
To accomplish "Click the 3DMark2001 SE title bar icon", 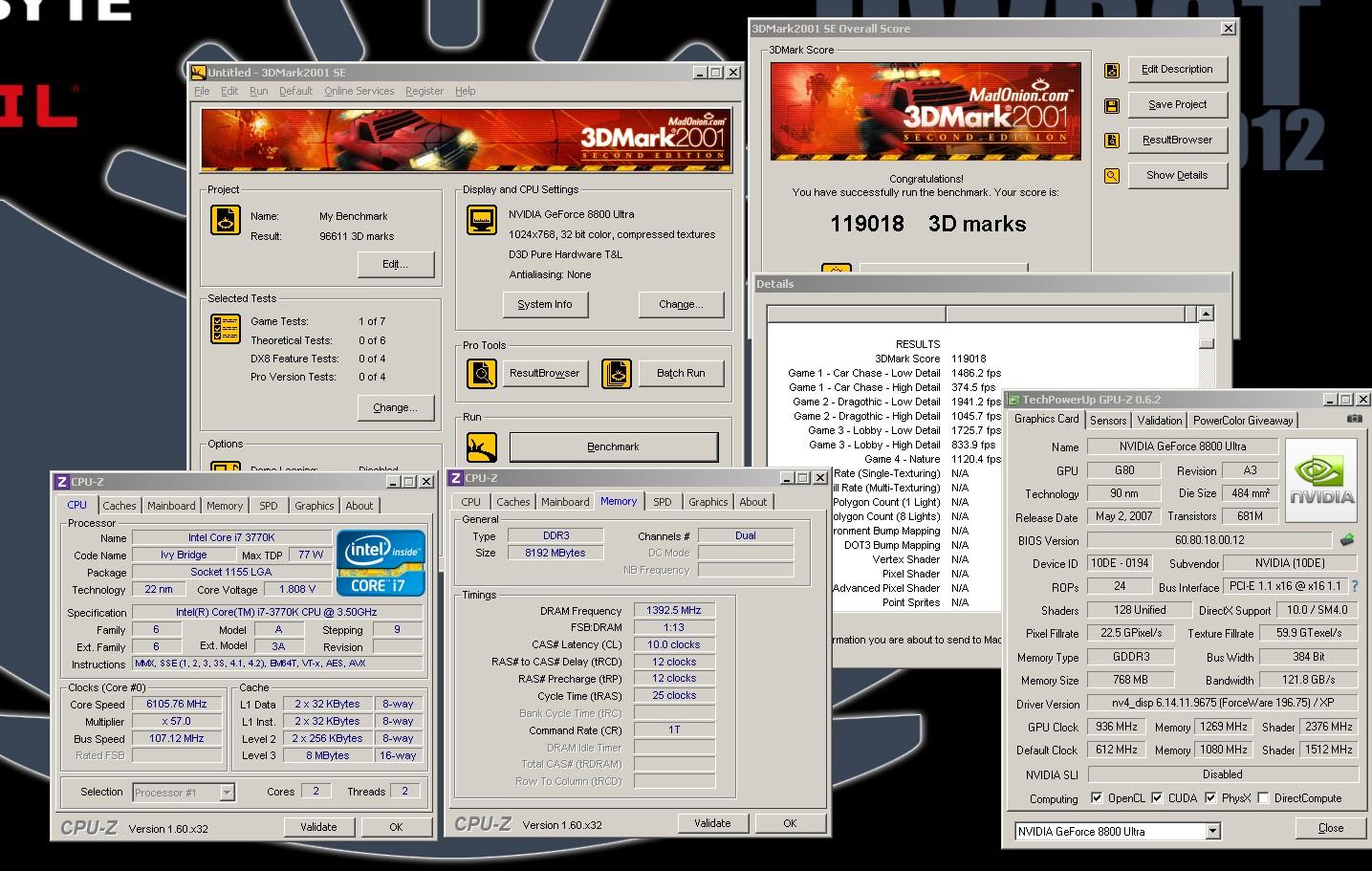I will 199,72.
